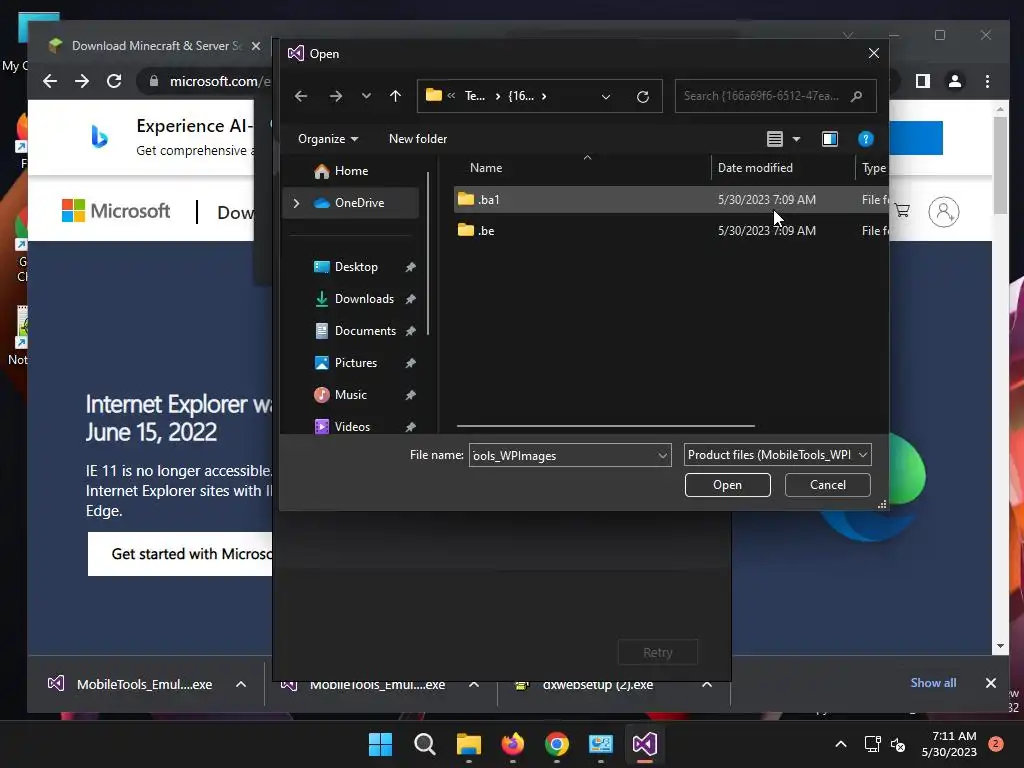Open the File name history dropdown
Image resolution: width=1024 pixels, height=768 pixels.
click(662, 455)
